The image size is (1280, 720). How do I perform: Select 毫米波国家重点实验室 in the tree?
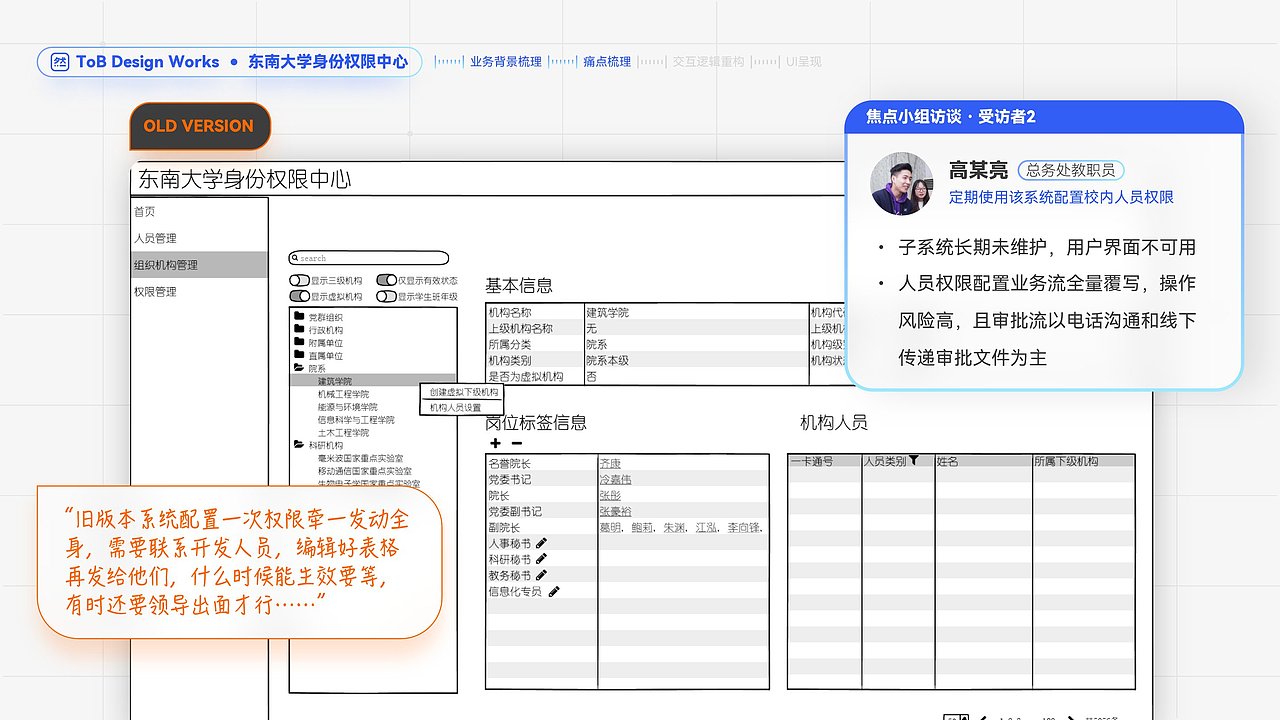click(x=359, y=458)
